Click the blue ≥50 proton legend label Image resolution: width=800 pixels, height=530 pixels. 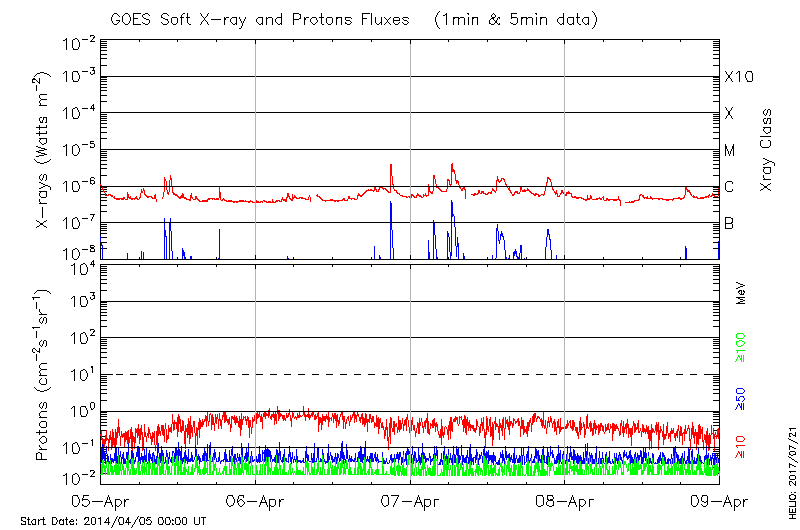pos(741,398)
